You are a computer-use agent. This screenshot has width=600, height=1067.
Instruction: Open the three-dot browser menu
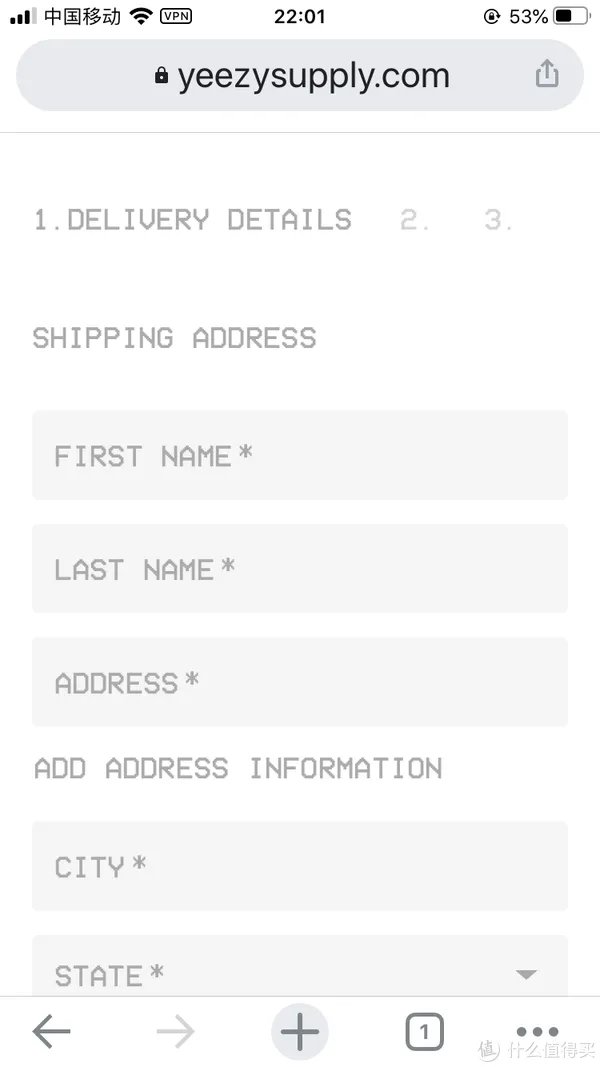tap(537, 1031)
